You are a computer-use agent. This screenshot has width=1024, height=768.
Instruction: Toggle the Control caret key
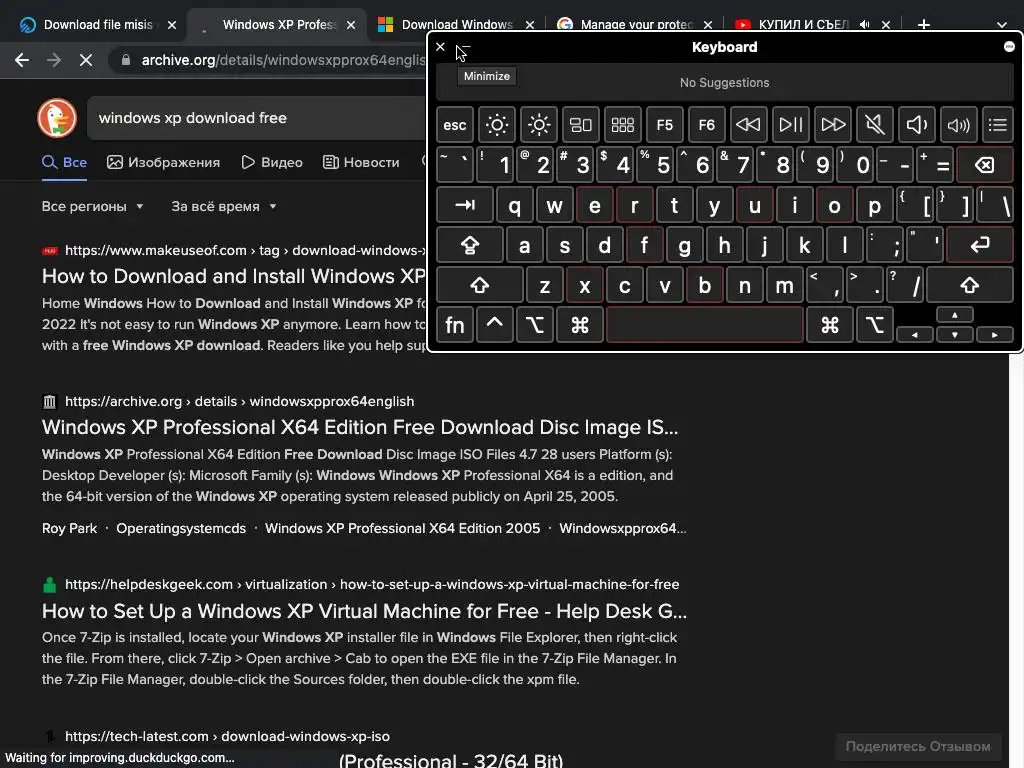pos(494,325)
